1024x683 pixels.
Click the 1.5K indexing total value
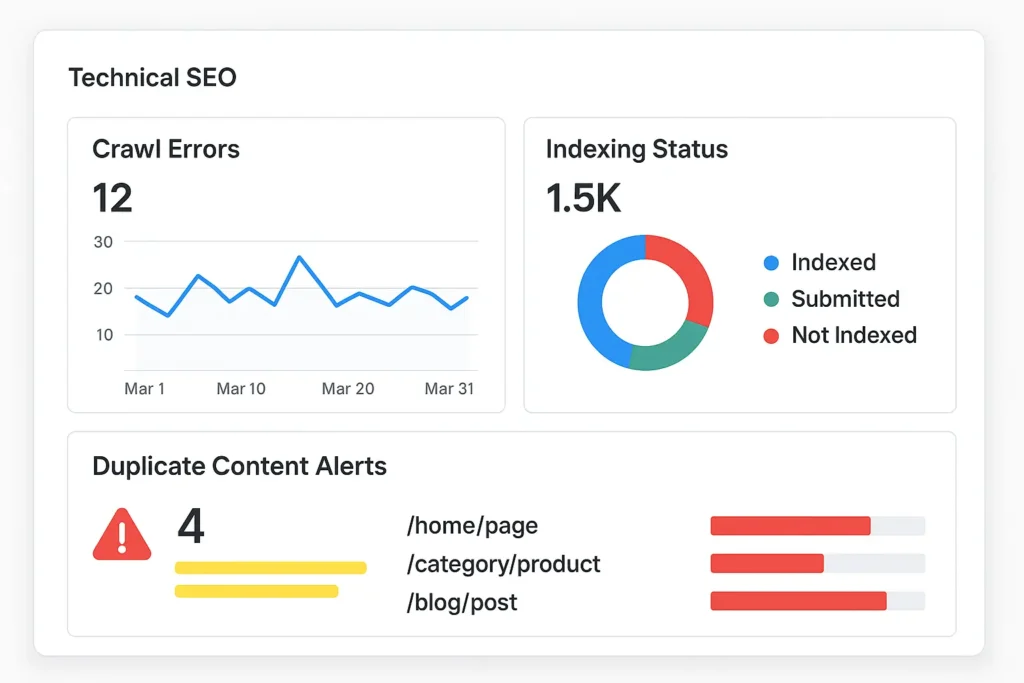coord(584,198)
